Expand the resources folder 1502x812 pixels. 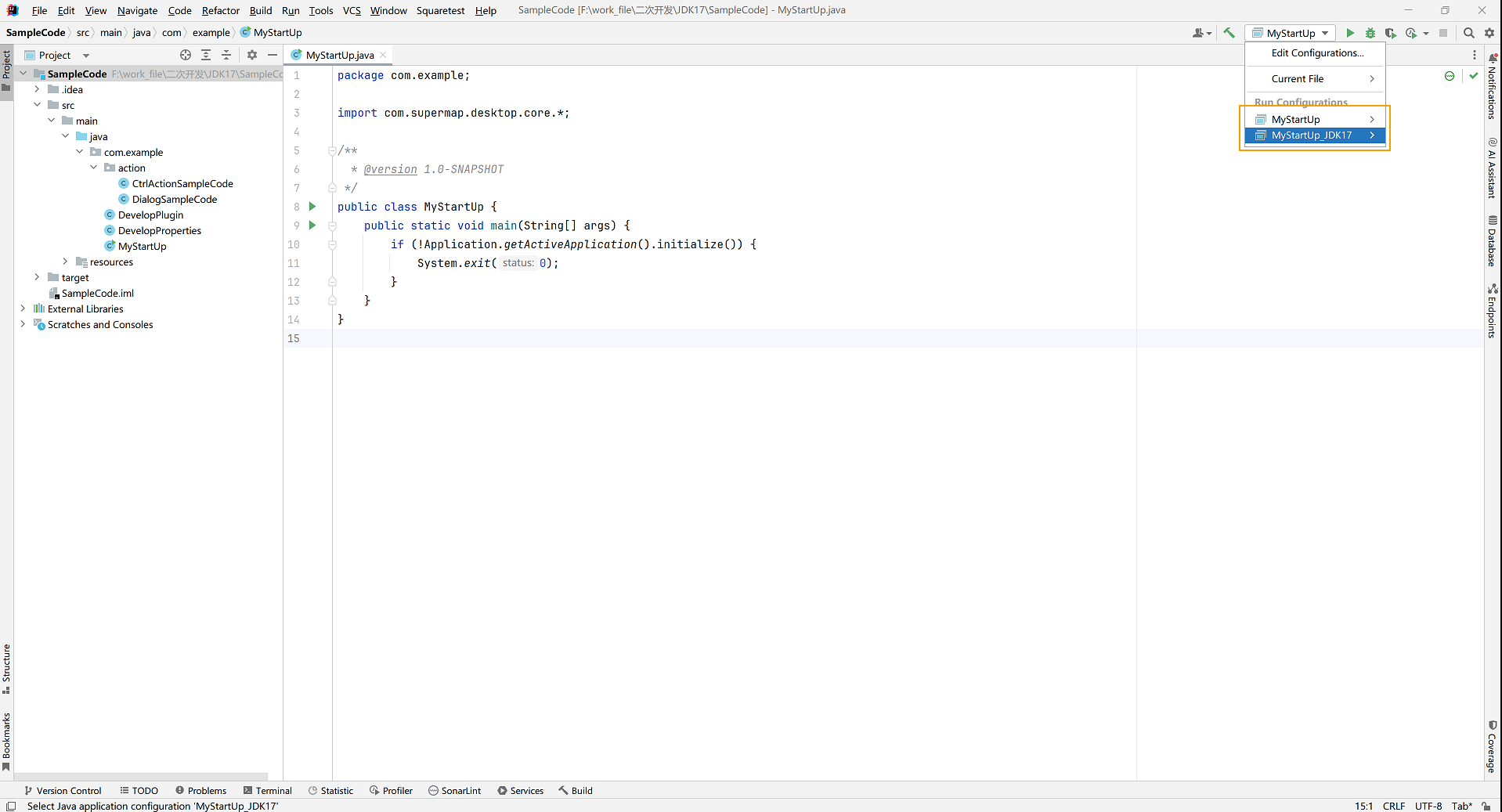click(x=66, y=262)
